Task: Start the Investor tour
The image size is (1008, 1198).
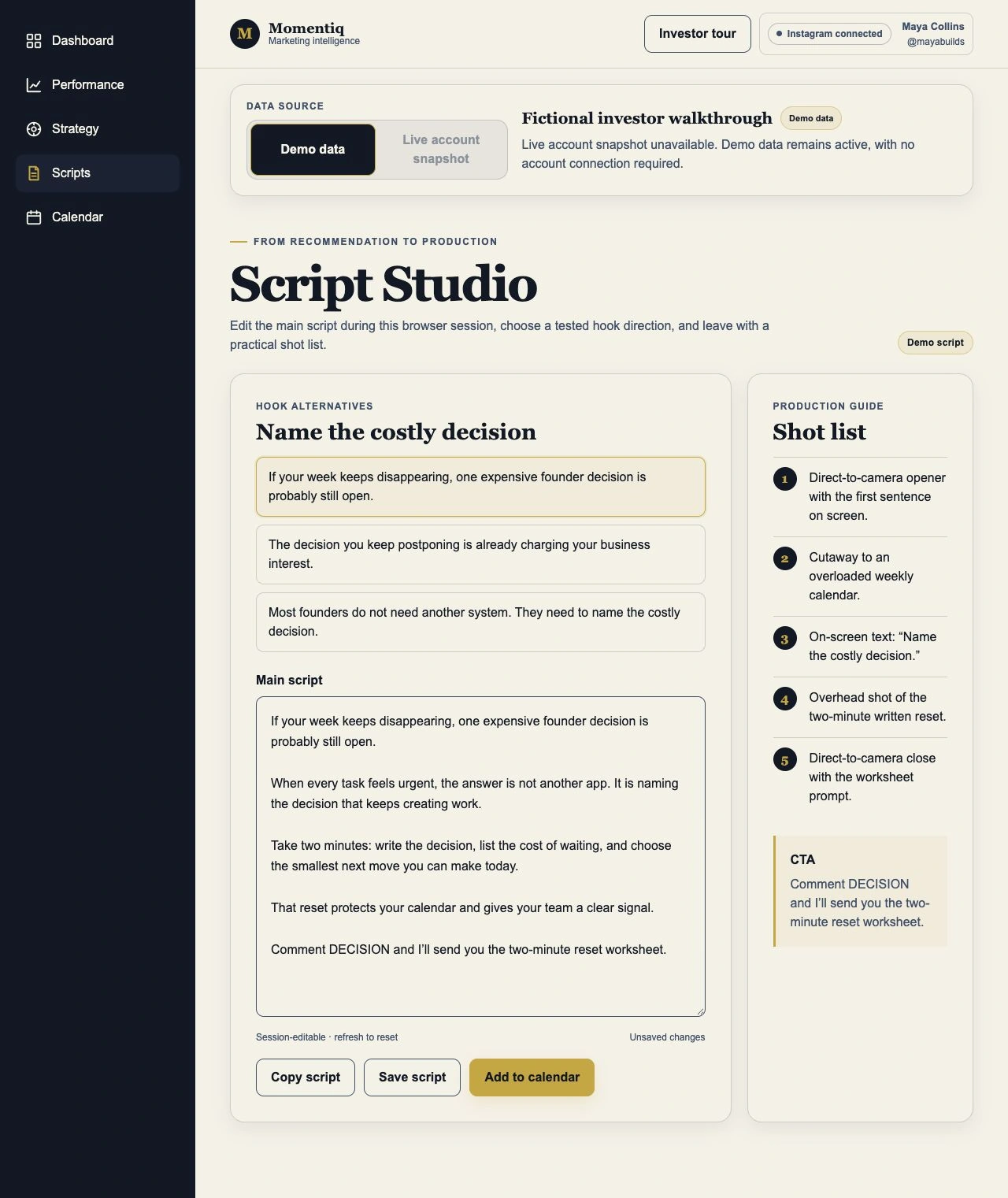Action: [x=698, y=34]
